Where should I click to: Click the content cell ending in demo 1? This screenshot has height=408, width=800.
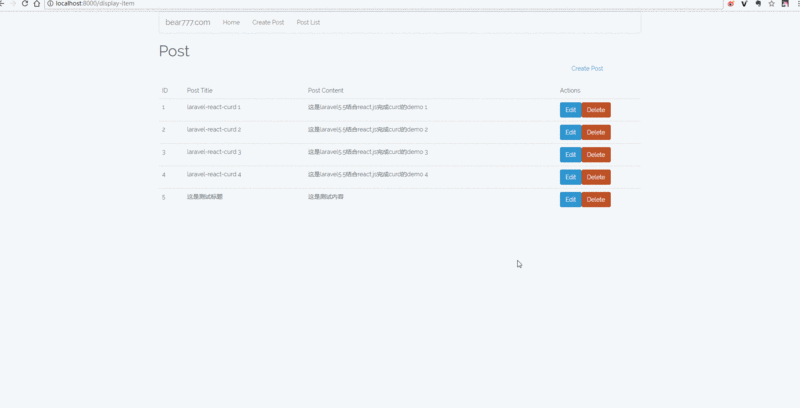[x=368, y=107]
